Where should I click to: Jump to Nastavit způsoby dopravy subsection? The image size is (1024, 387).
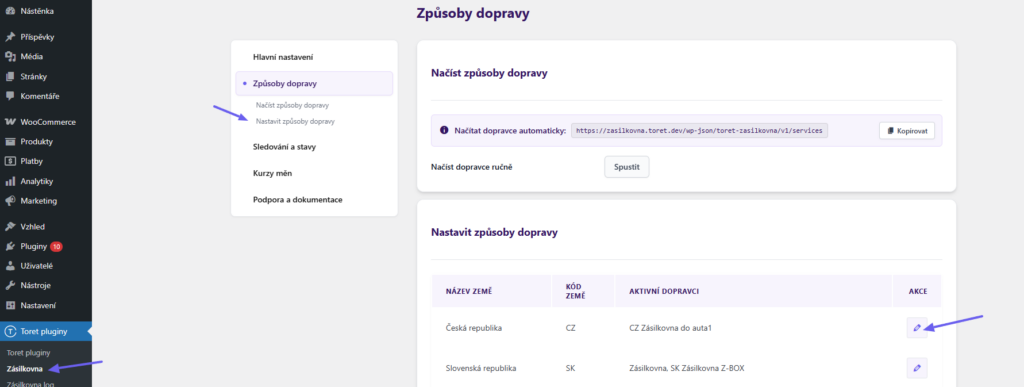[295, 121]
